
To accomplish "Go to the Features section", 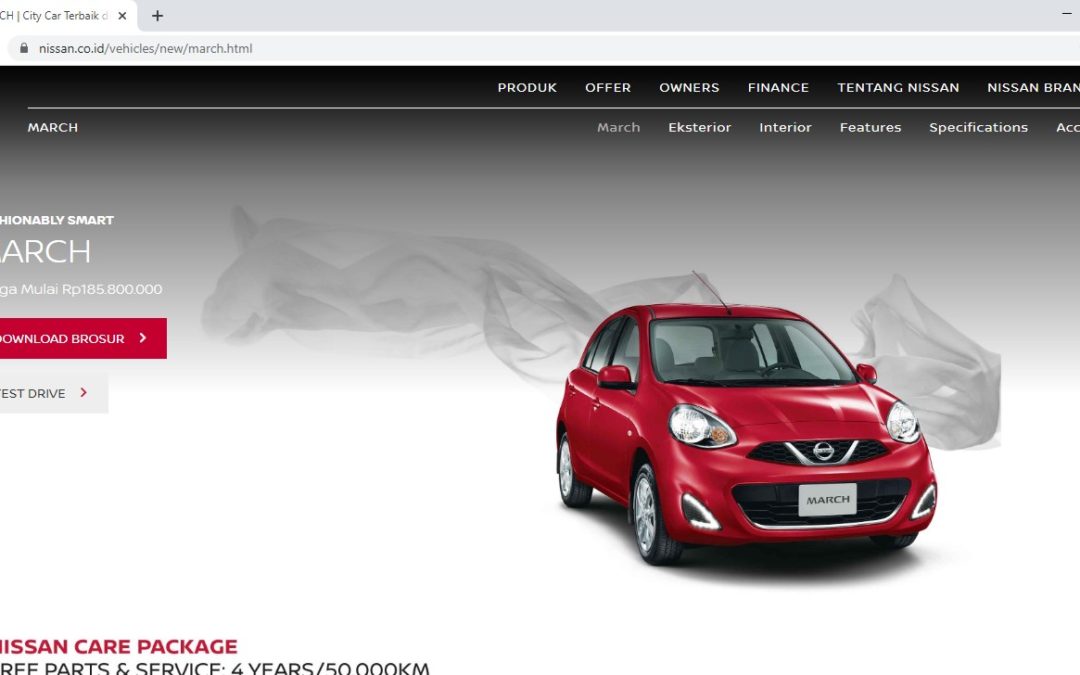I will click(x=870, y=128).
